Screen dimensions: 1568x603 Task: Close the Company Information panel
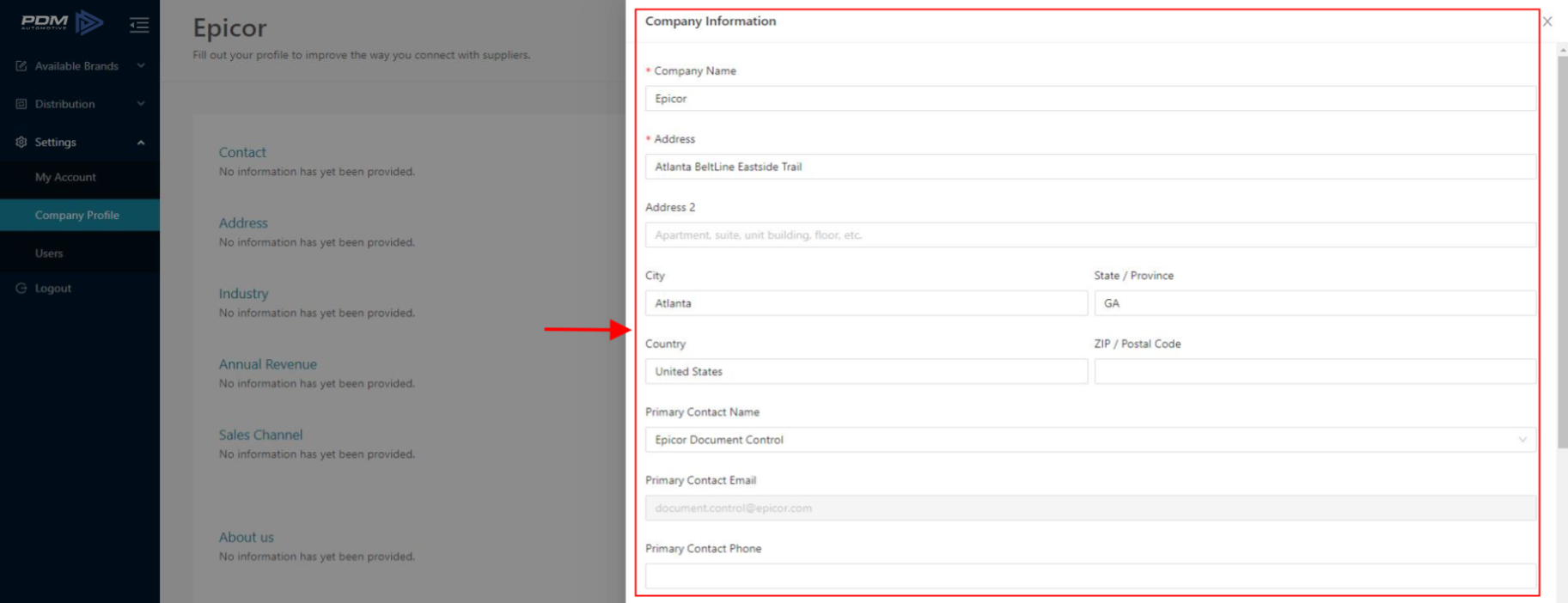[x=1547, y=21]
